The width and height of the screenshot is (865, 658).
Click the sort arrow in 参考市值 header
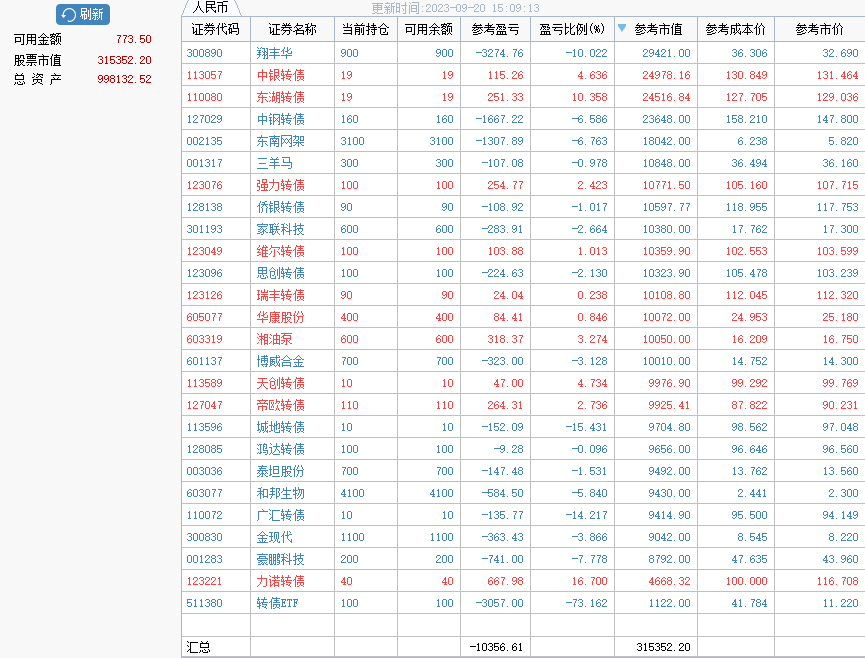(622, 29)
